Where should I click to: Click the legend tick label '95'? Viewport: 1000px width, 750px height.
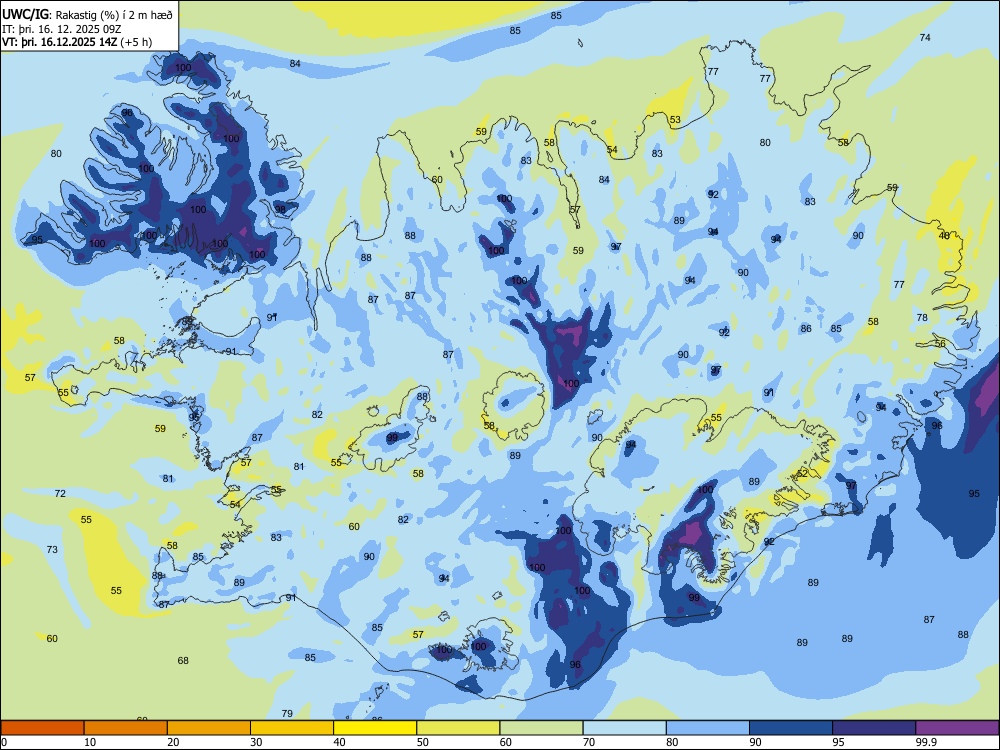839,742
